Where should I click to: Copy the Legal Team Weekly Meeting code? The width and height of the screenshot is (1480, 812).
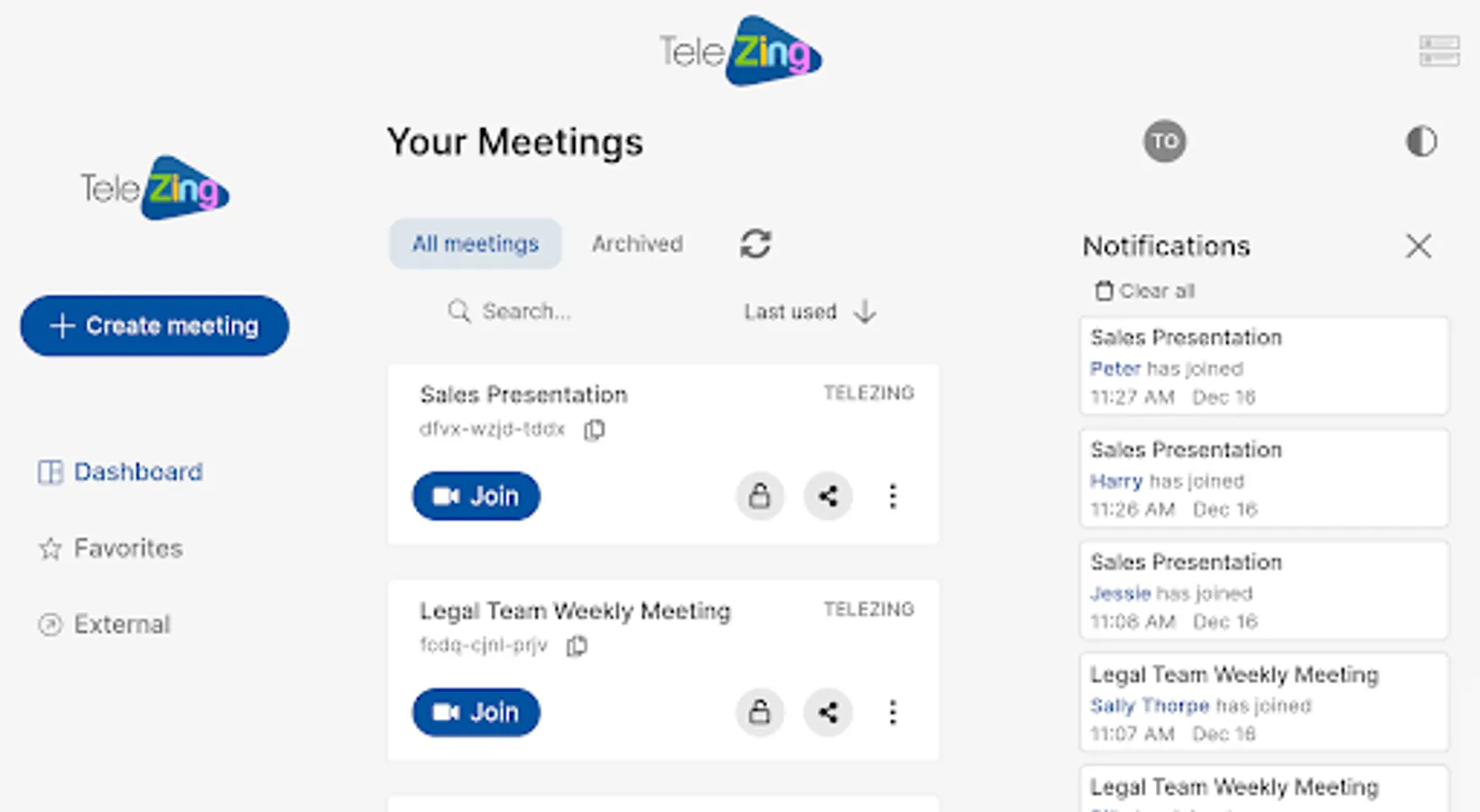(x=577, y=646)
